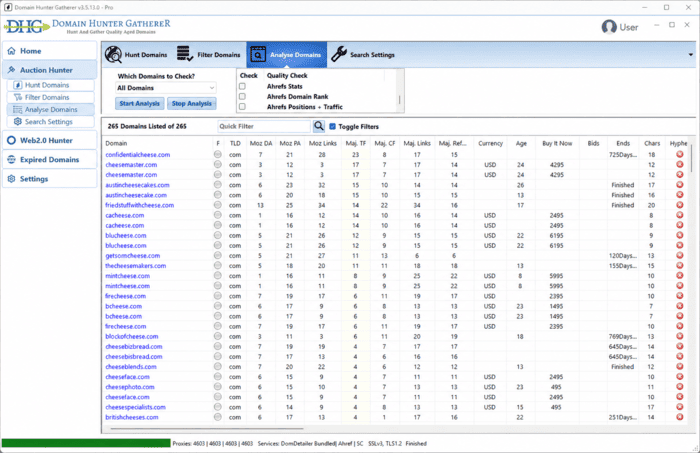The width and height of the screenshot is (700, 453).
Task: Click the Quick Filter input field
Action: coord(264,126)
